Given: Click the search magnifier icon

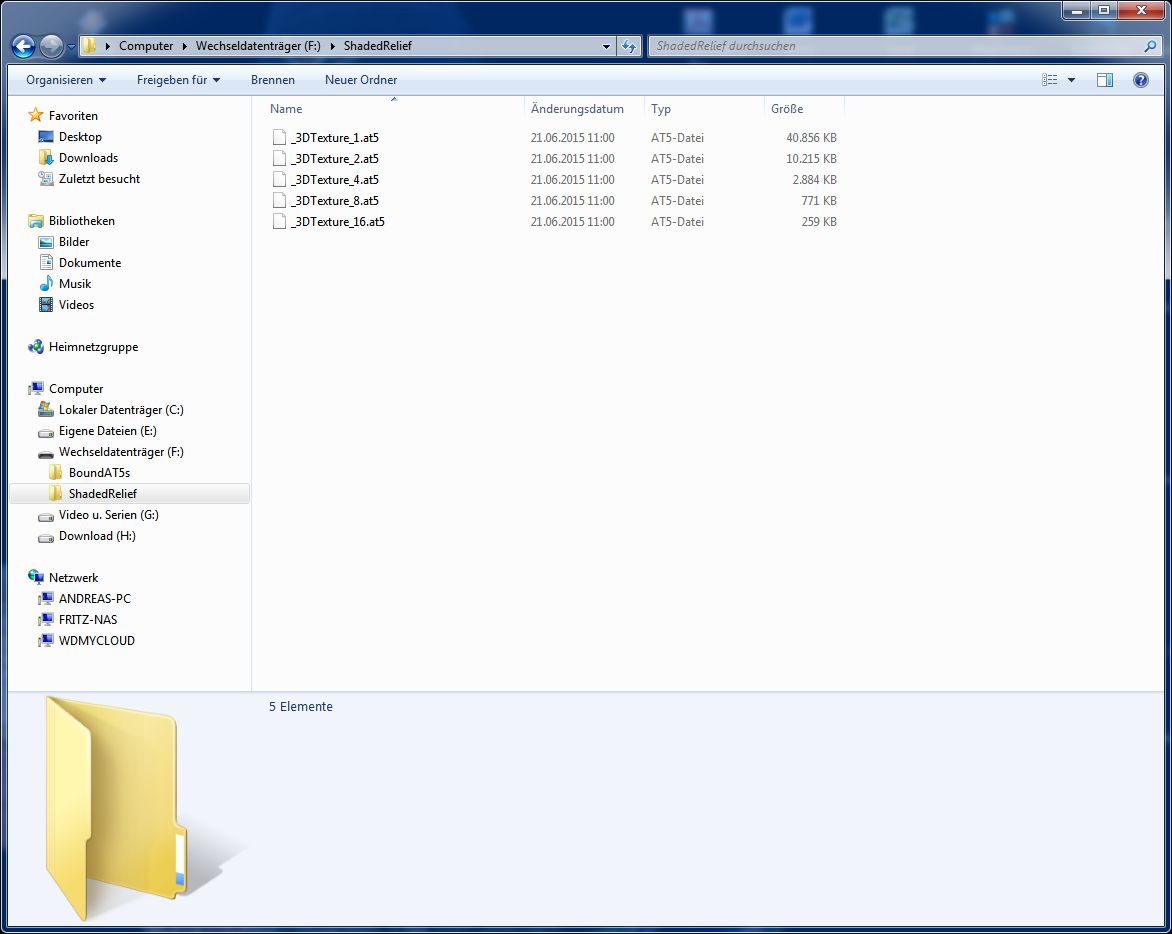Looking at the screenshot, I should tap(1150, 46).
